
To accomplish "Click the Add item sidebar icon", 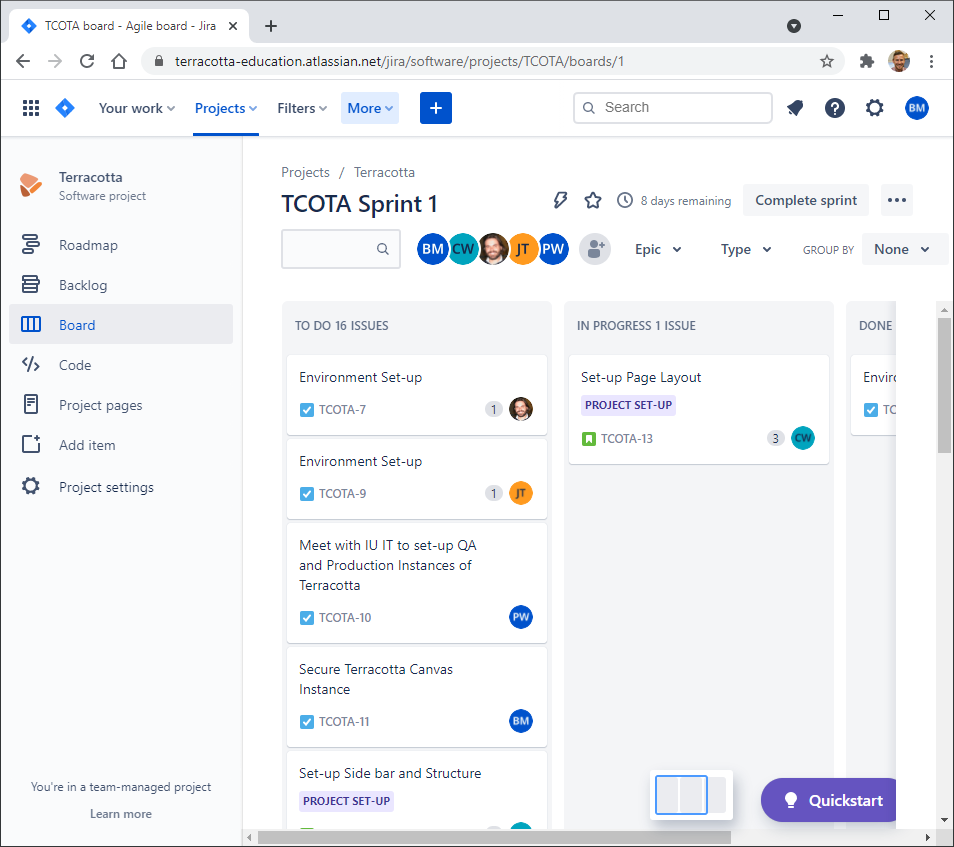I will pos(31,444).
